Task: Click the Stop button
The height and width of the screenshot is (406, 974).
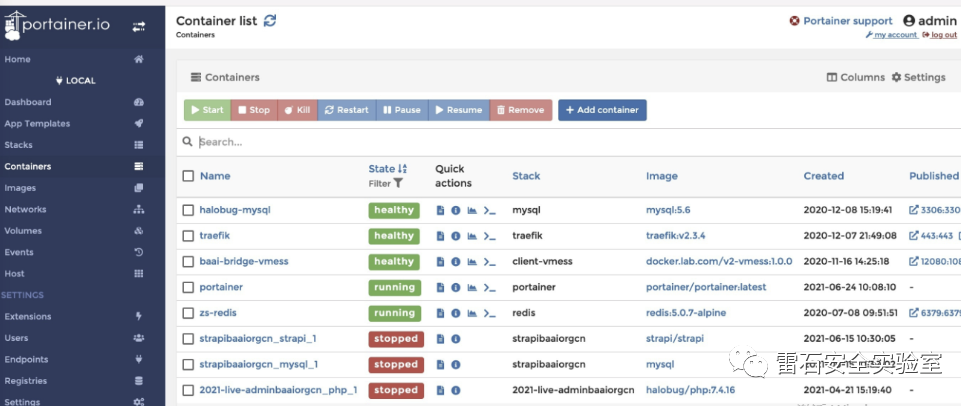Action: pyautogui.click(x=254, y=110)
